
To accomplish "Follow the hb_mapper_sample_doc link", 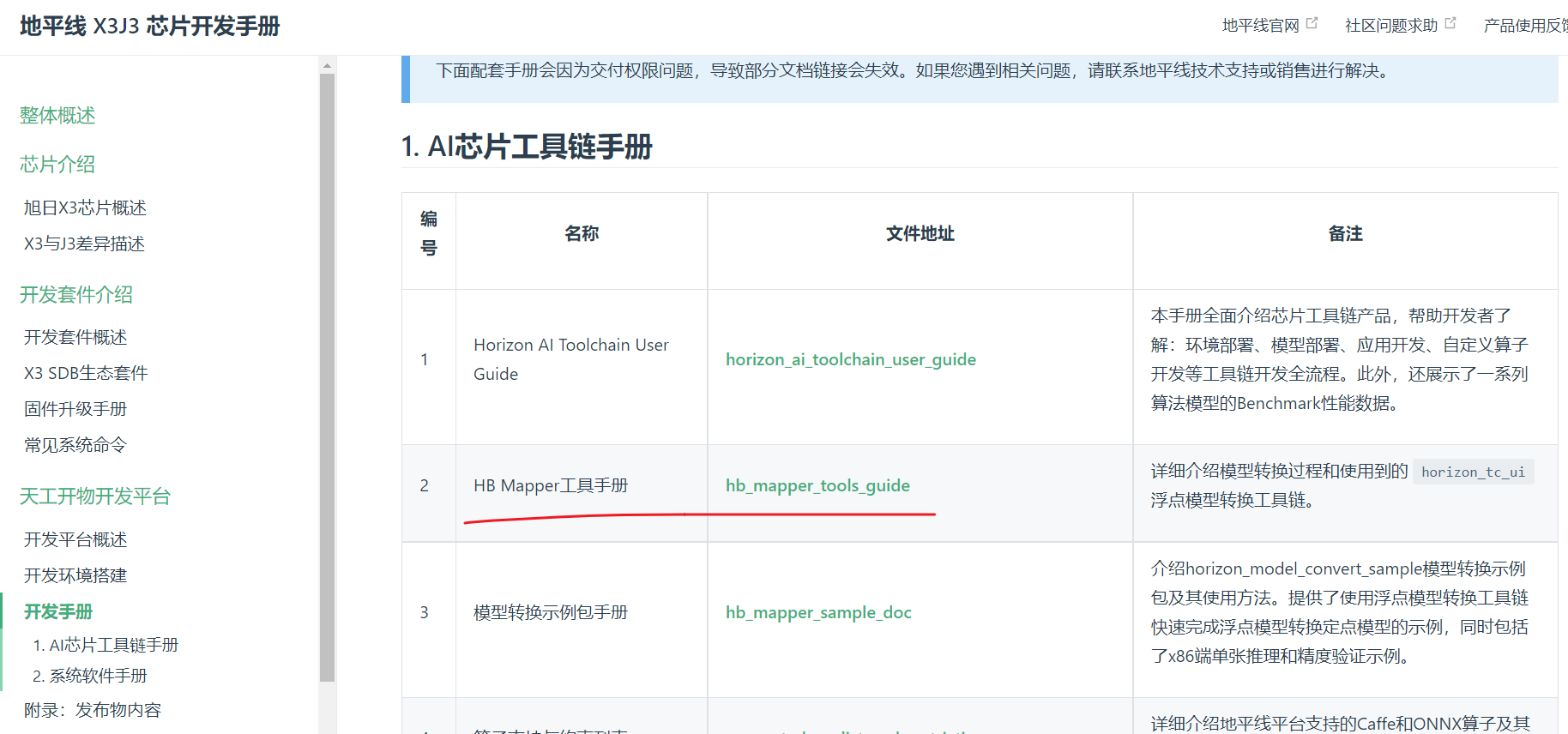I will click(817, 612).
